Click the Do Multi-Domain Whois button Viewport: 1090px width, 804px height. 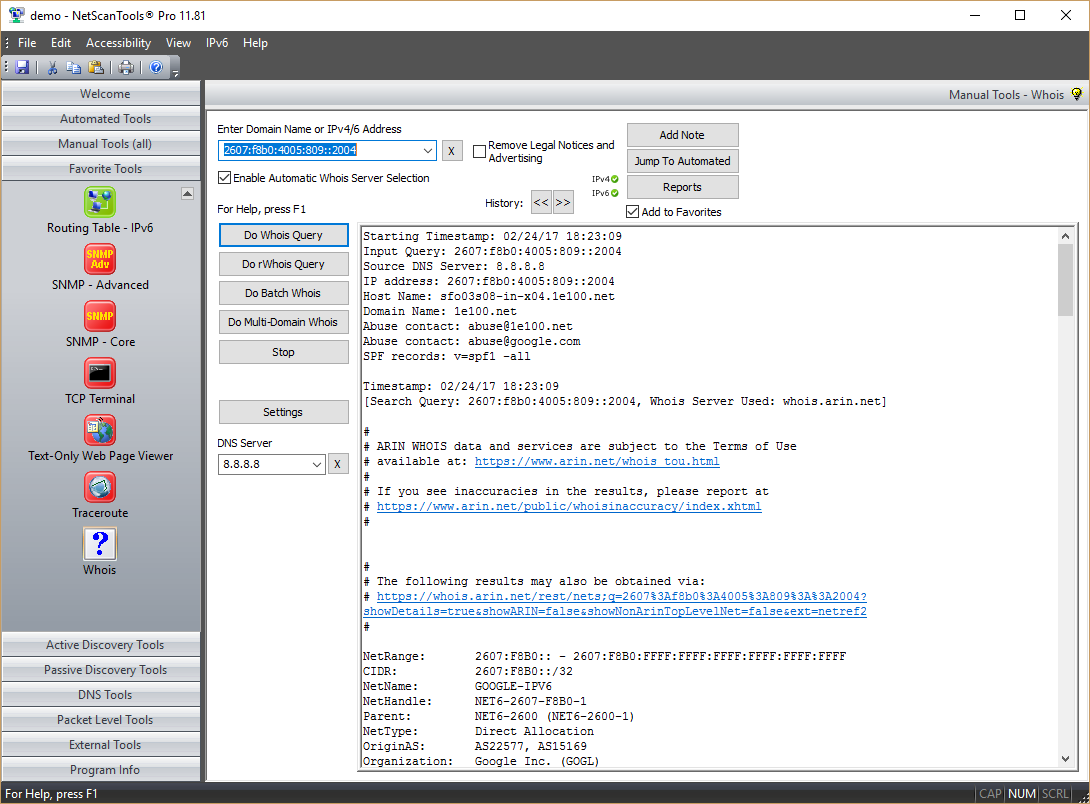284,322
